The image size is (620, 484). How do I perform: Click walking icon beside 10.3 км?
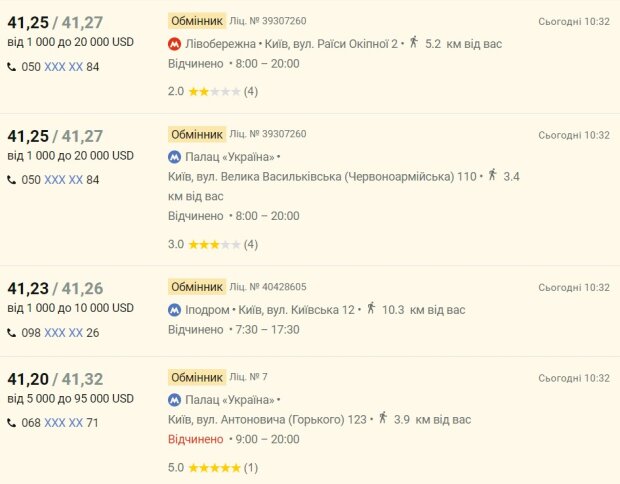(371, 309)
